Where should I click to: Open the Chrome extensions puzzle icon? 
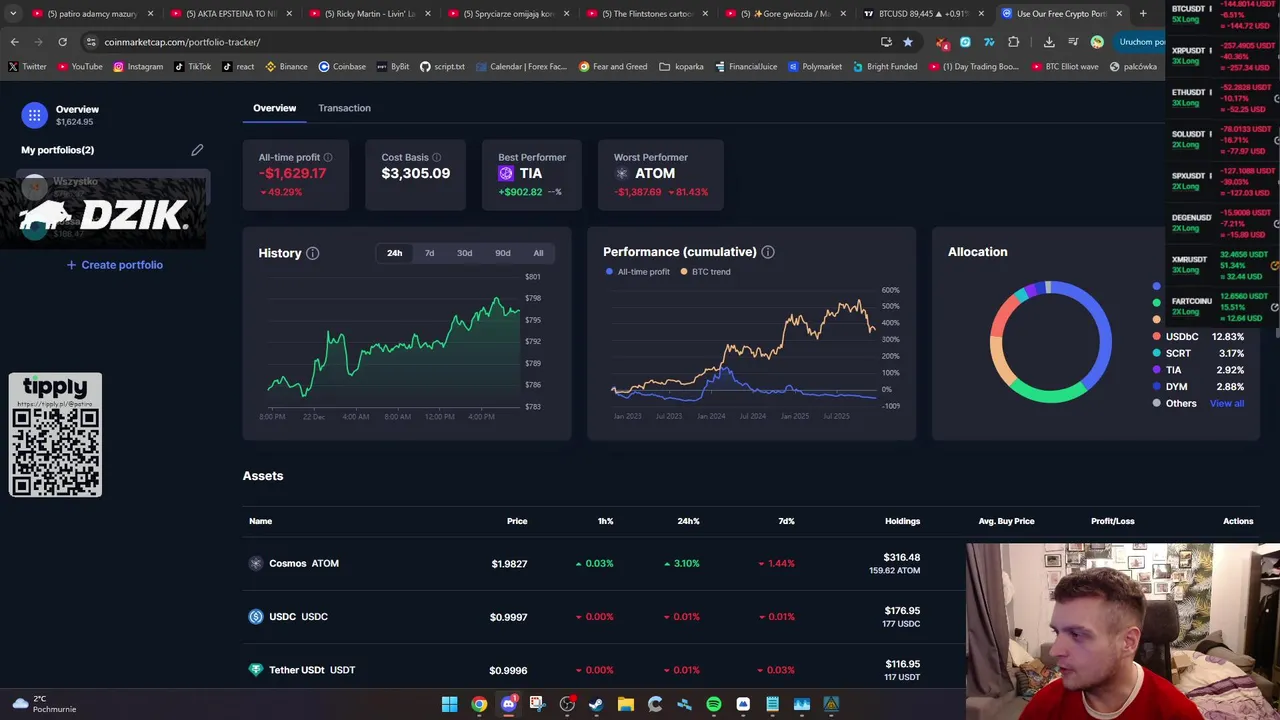pos(1013,42)
